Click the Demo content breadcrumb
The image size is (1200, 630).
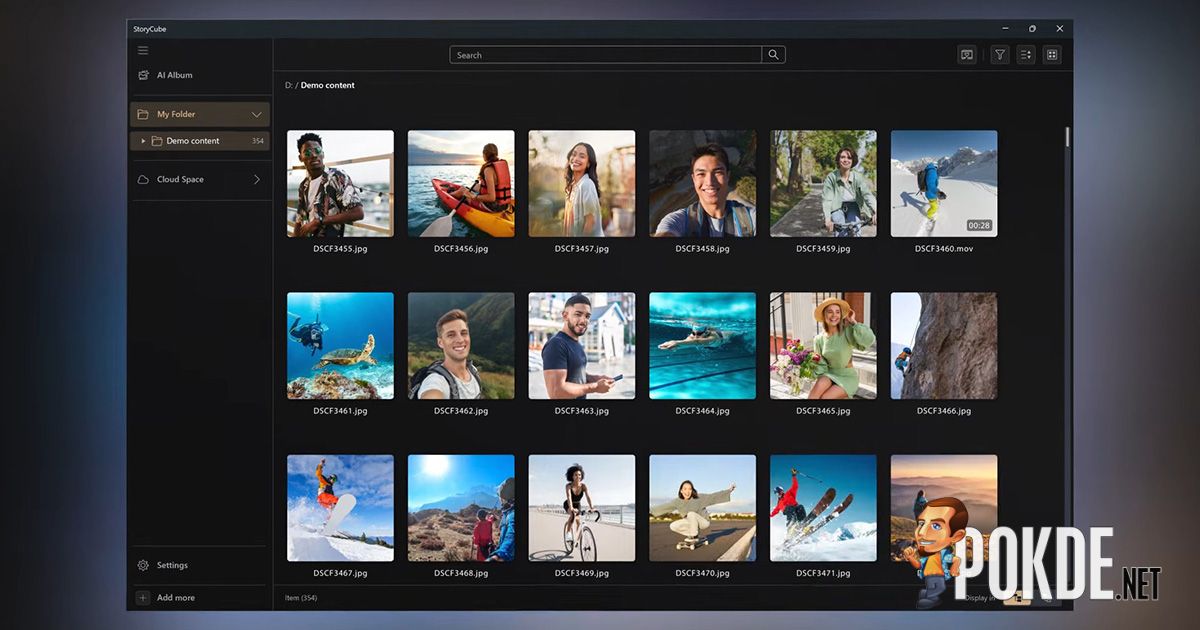tap(328, 86)
